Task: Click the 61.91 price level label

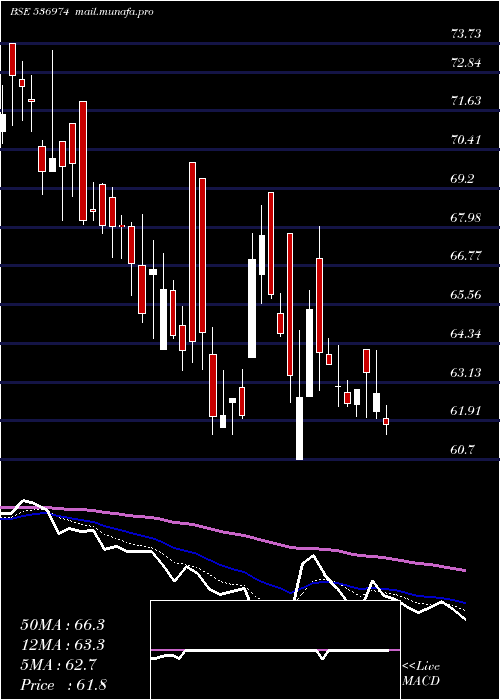Action: click(x=467, y=411)
